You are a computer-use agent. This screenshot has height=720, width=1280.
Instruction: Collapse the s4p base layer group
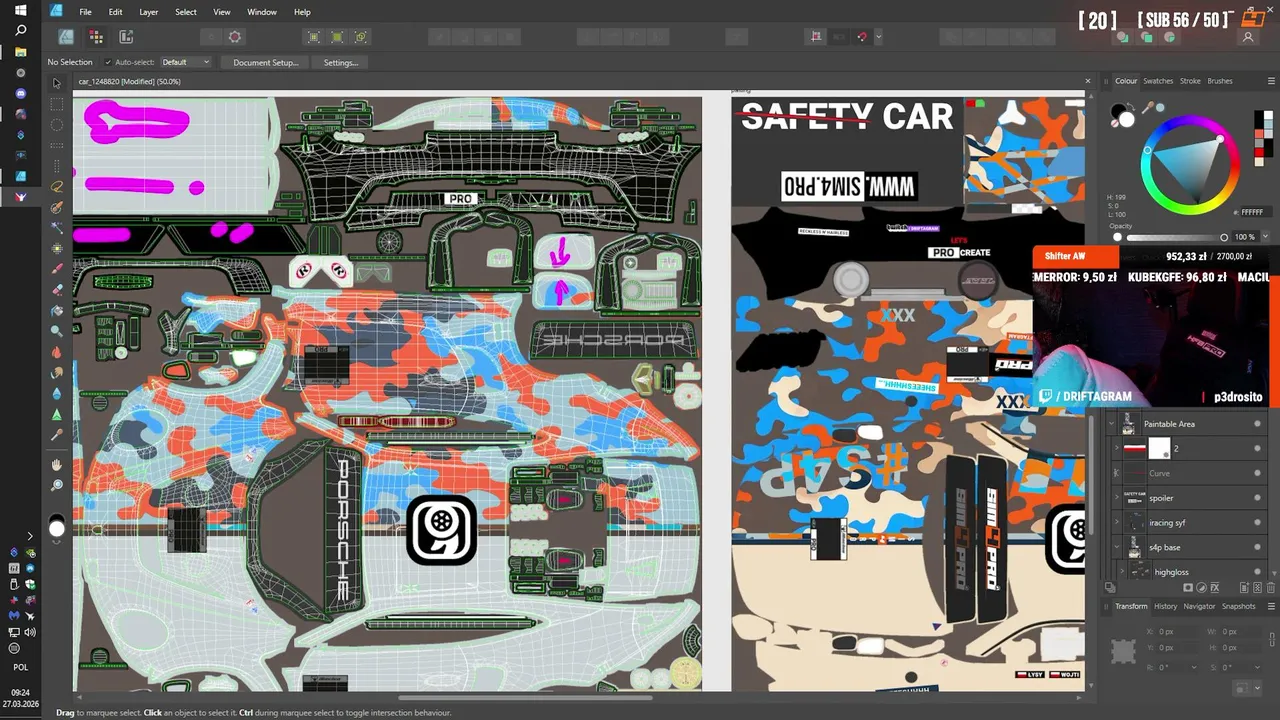click(x=1117, y=548)
